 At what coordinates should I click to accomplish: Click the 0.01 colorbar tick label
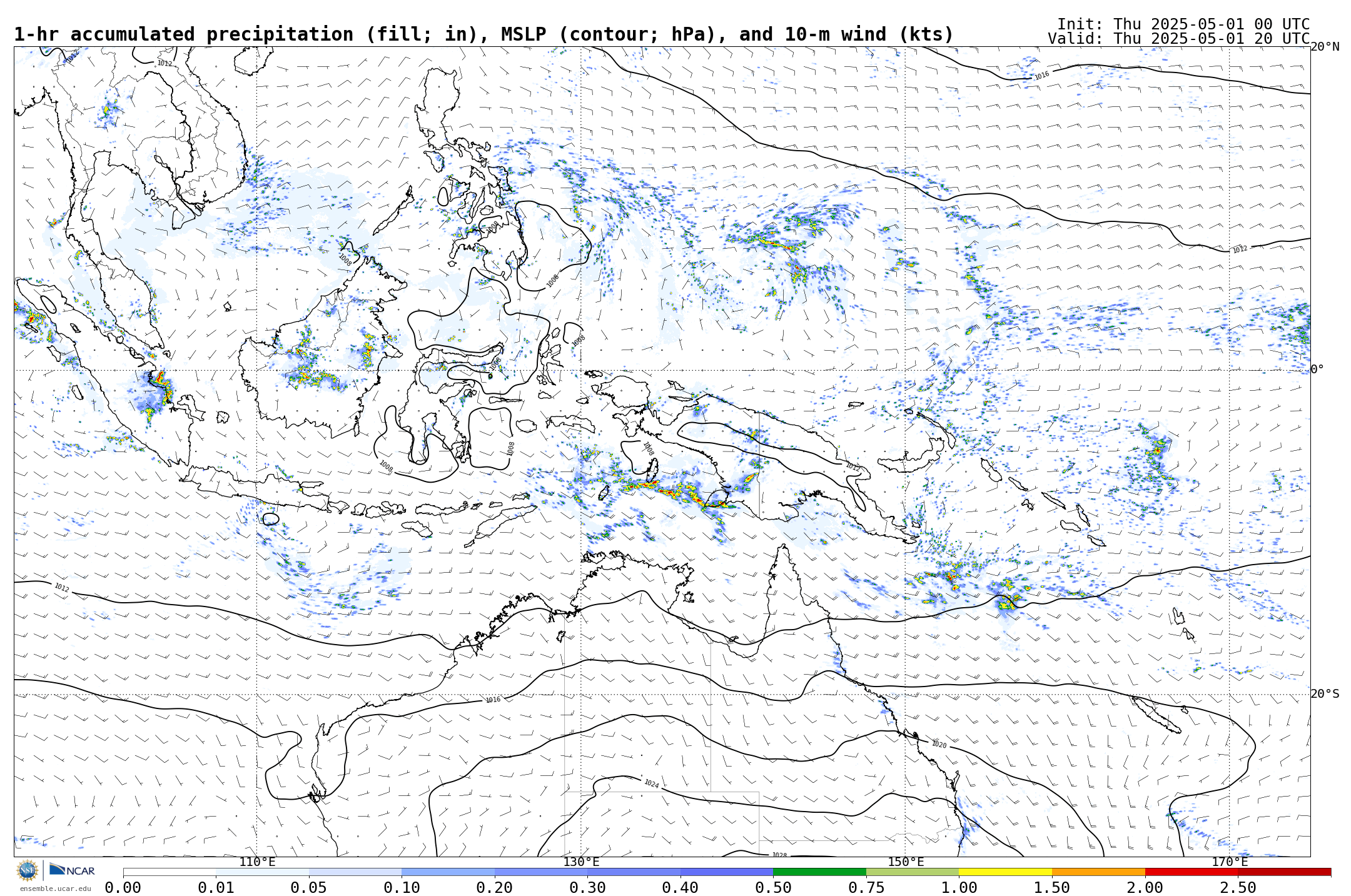(216, 888)
